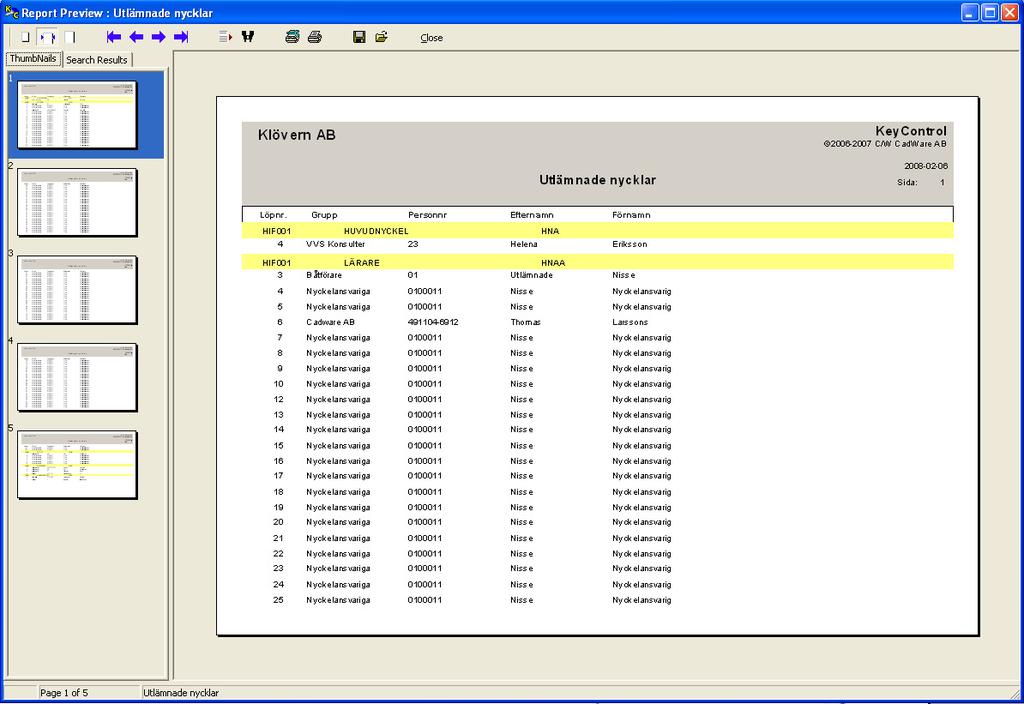Viewport: 1024px width, 704px height.
Task: Click 'VVS Konsulter' in the Grupp column
Action: (x=336, y=244)
